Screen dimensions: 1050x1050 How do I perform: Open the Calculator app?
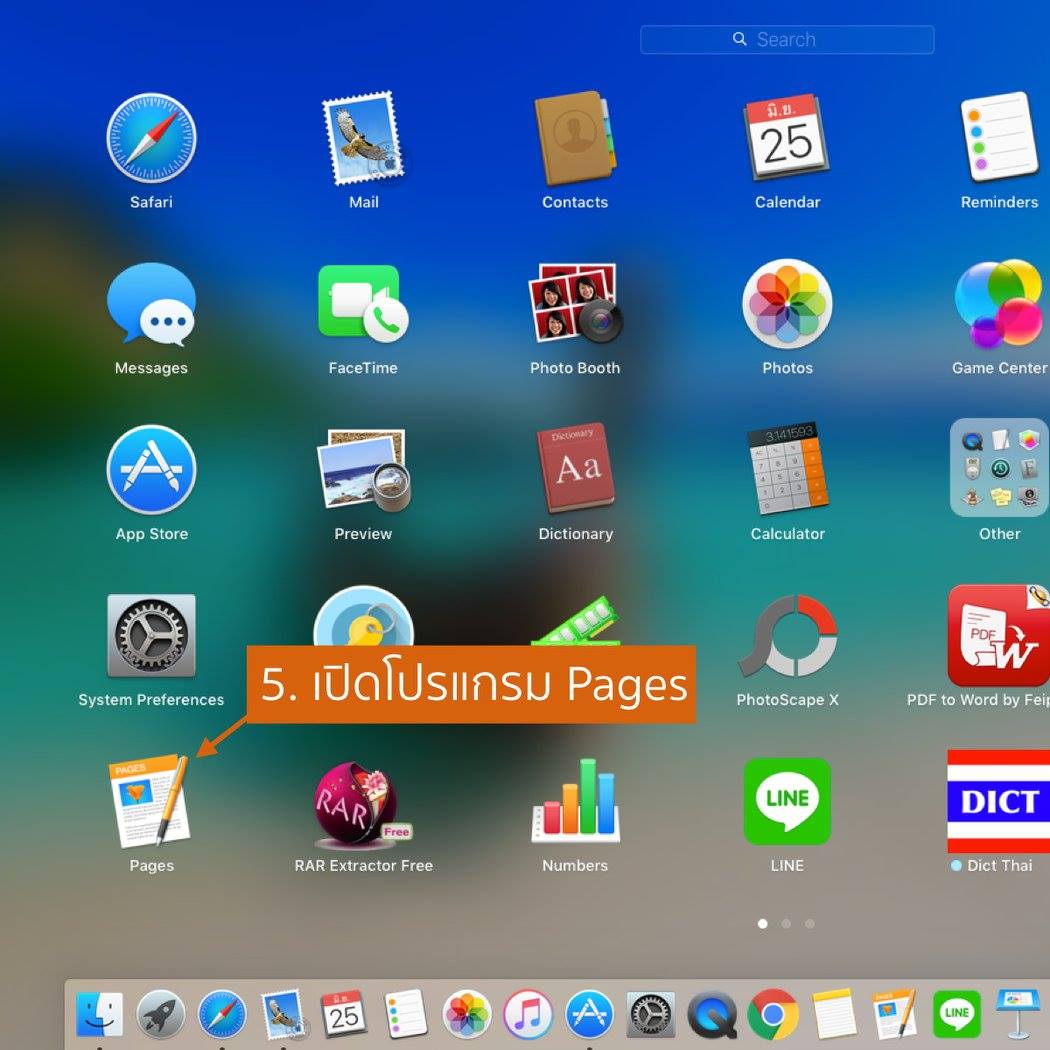pyautogui.click(x=787, y=468)
